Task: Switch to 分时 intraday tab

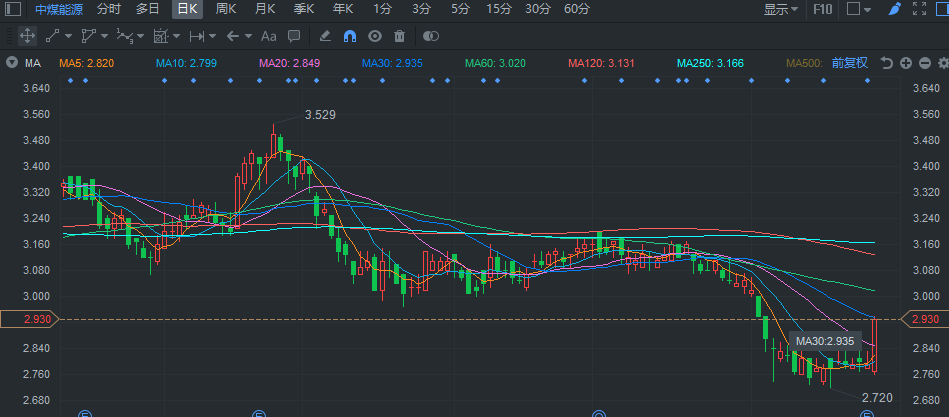Action: (x=108, y=9)
